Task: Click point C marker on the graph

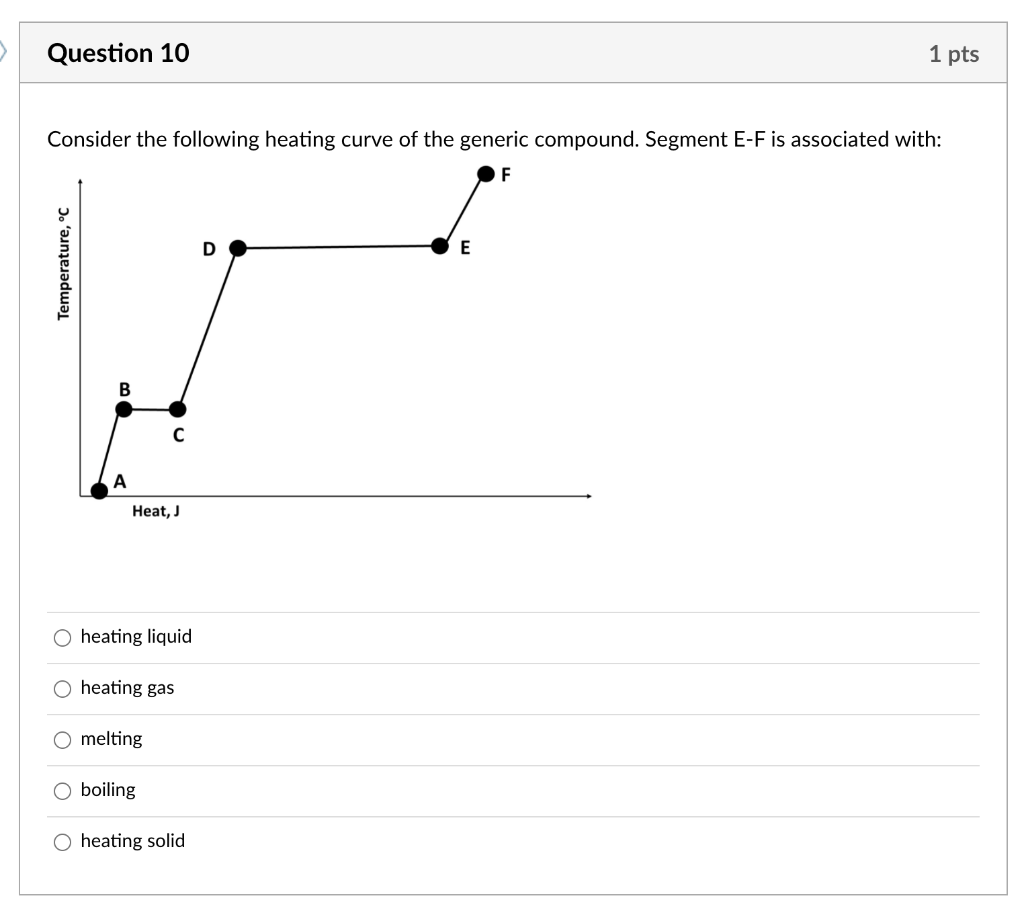Action: tap(178, 408)
